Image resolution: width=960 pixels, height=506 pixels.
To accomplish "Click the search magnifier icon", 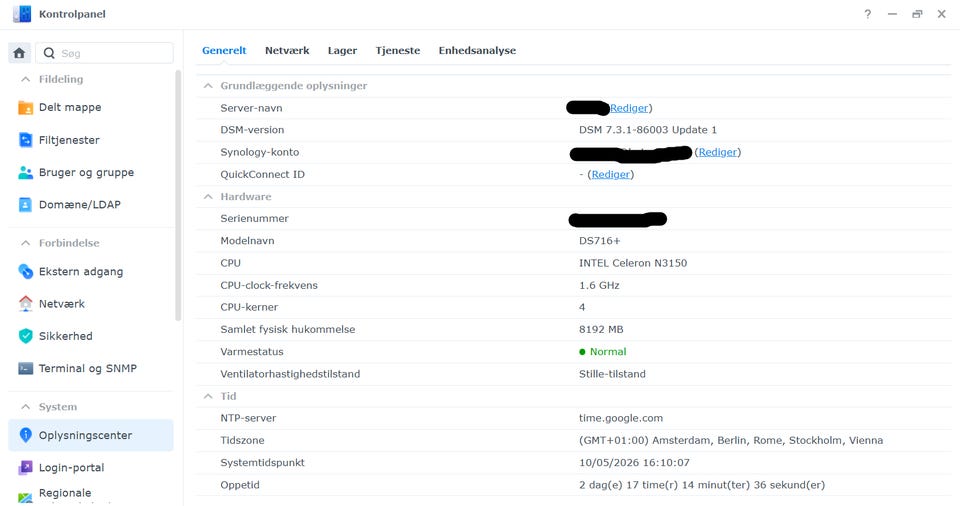I will (x=49, y=53).
